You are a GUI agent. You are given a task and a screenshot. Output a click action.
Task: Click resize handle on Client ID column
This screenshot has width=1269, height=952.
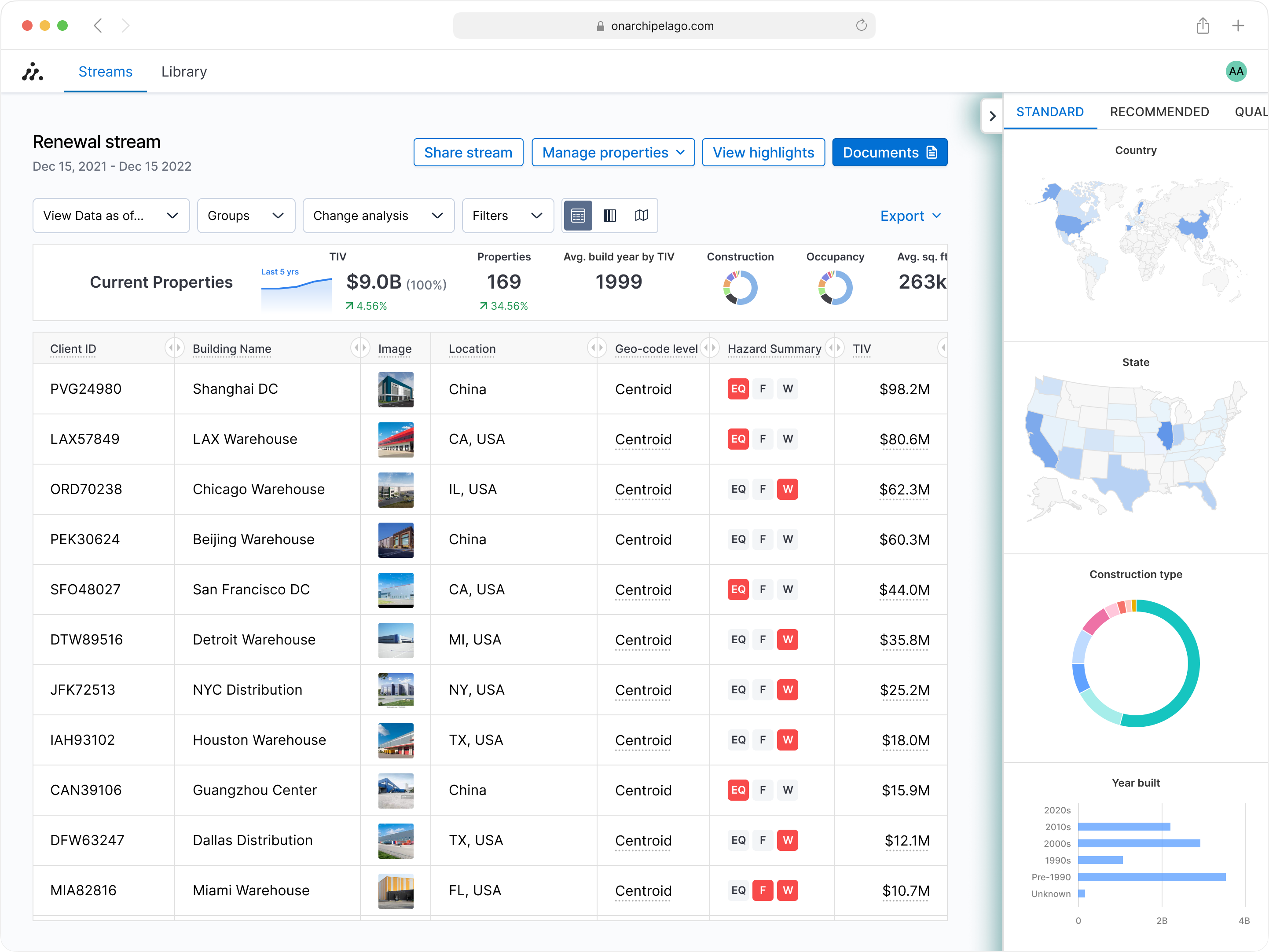pyautogui.click(x=174, y=348)
